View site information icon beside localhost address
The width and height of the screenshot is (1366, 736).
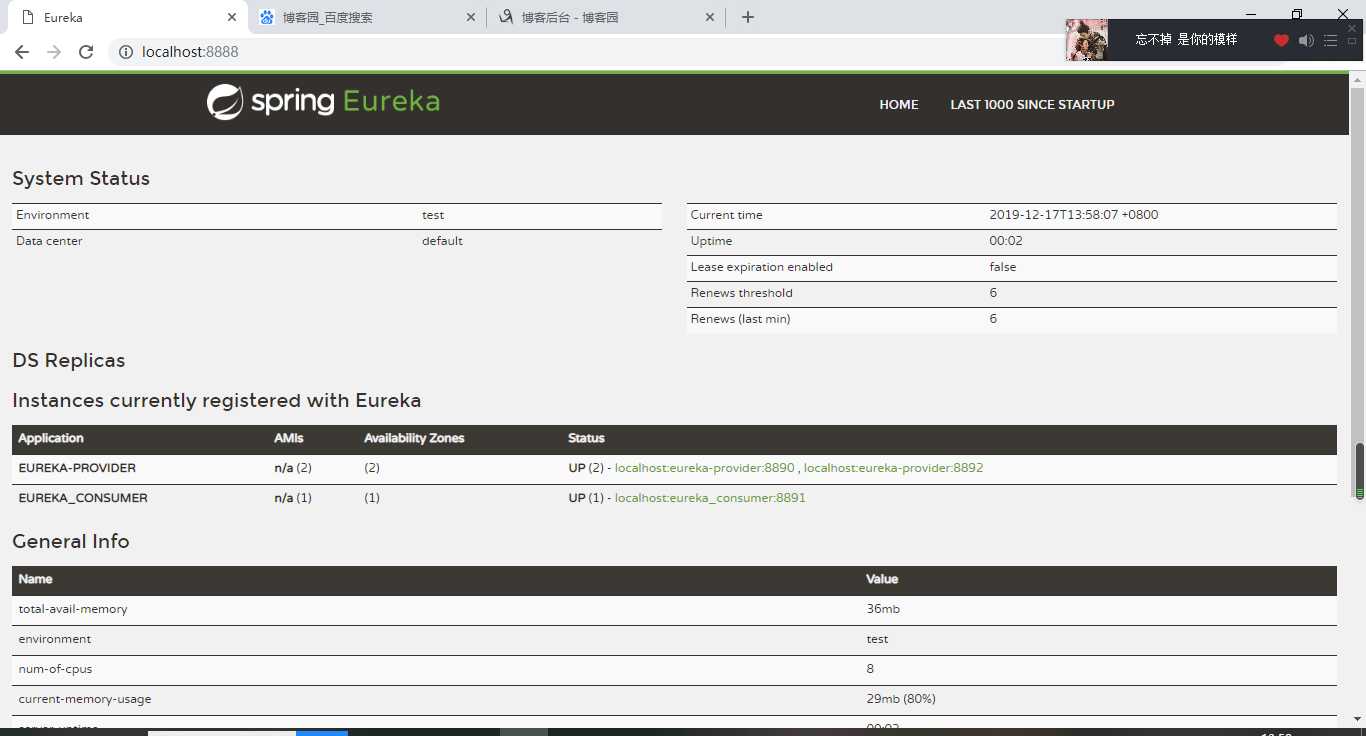pyautogui.click(x=126, y=52)
